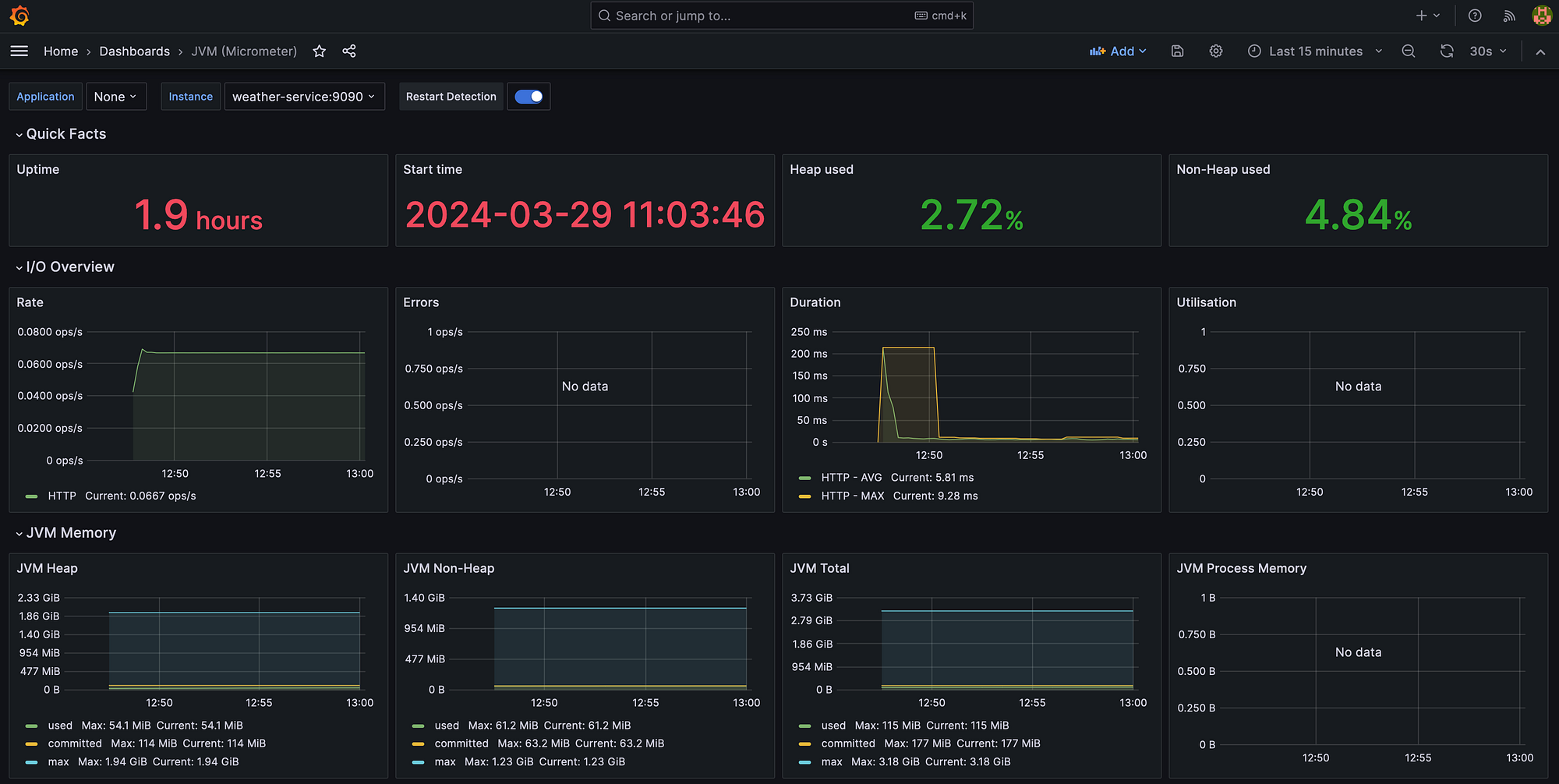This screenshot has width=1559, height=784.
Task: Refresh the dashboard now
Action: 1447,51
